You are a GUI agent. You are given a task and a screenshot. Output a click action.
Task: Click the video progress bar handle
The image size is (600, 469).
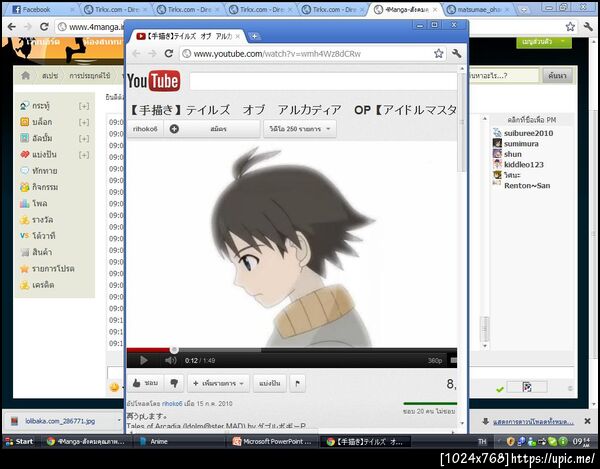click(x=174, y=350)
